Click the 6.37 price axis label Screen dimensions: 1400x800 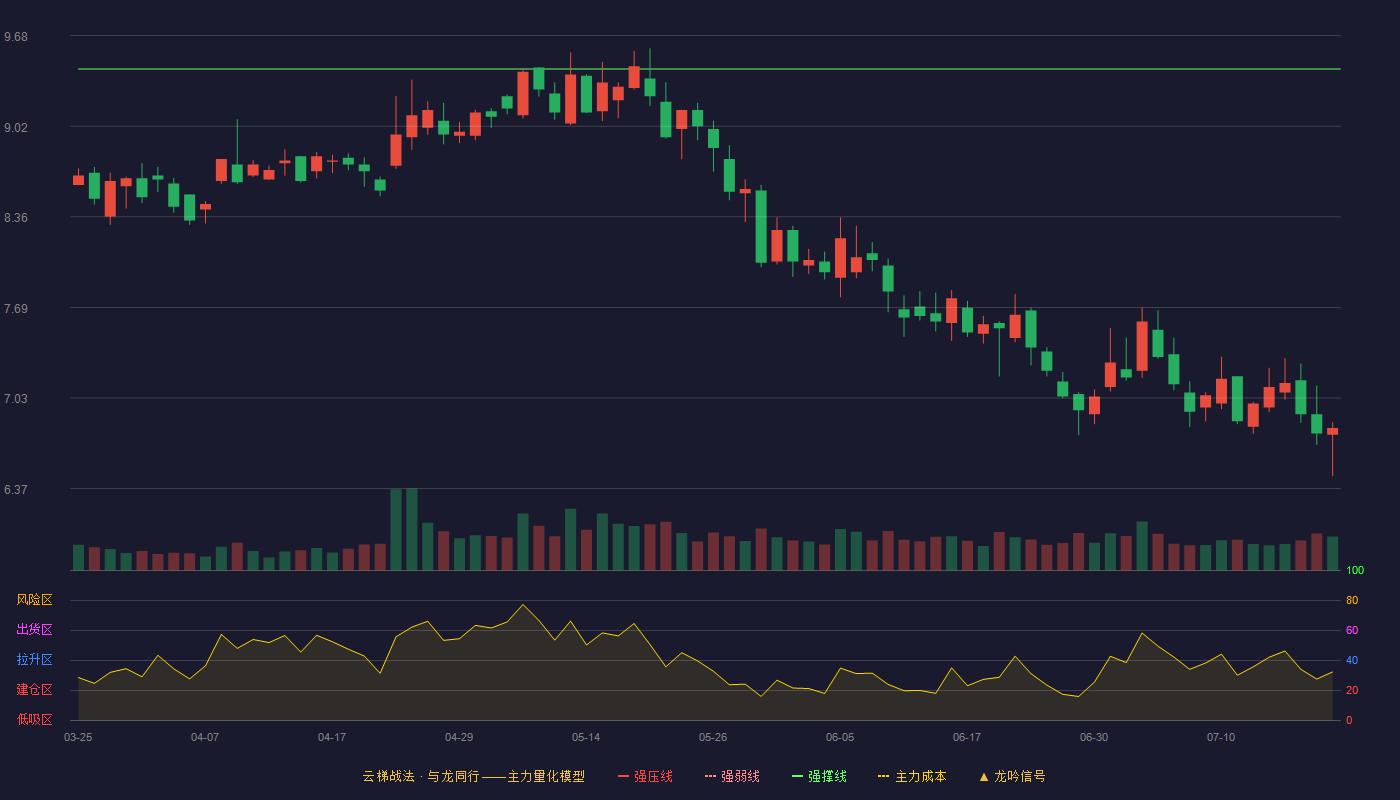click(x=16, y=490)
